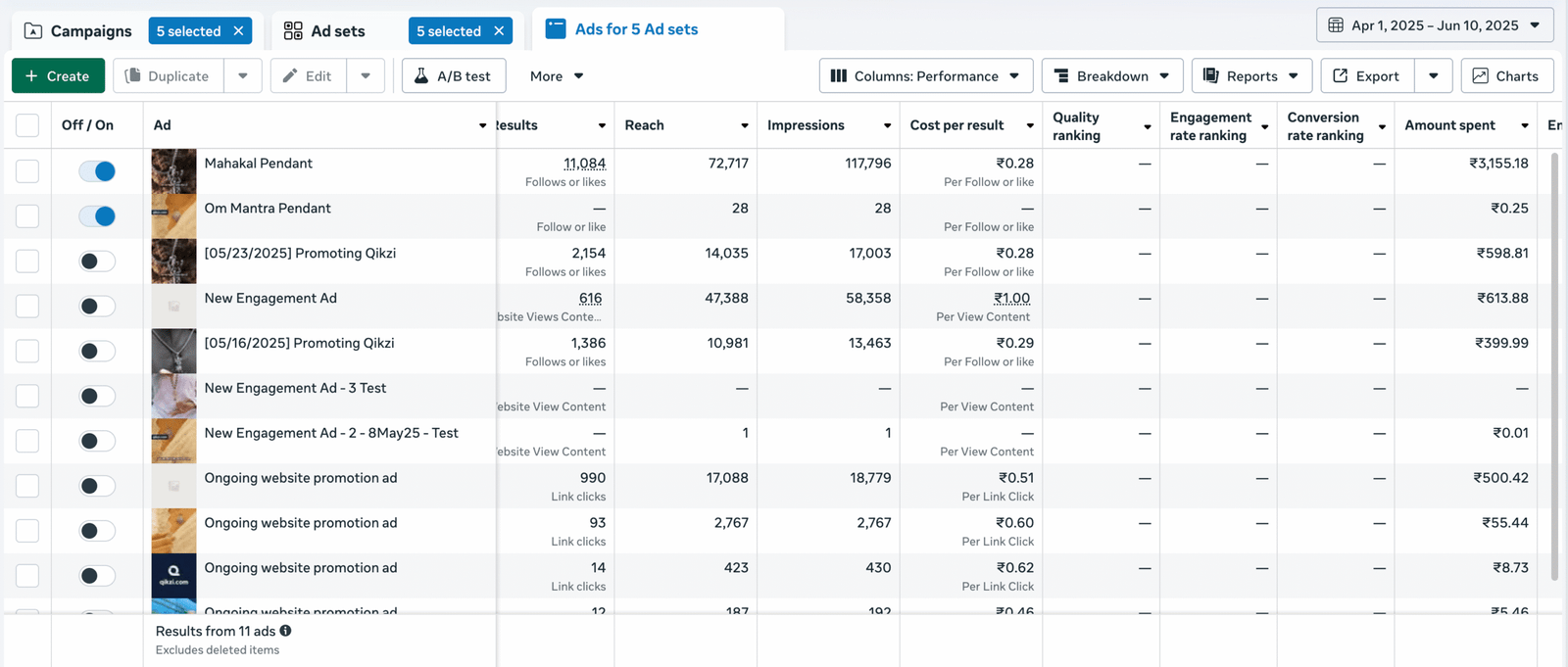Expand the arrow next to Duplicate
Image resolution: width=1568 pixels, height=667 pixels.
pyautogui.click(x=243, y=76)
